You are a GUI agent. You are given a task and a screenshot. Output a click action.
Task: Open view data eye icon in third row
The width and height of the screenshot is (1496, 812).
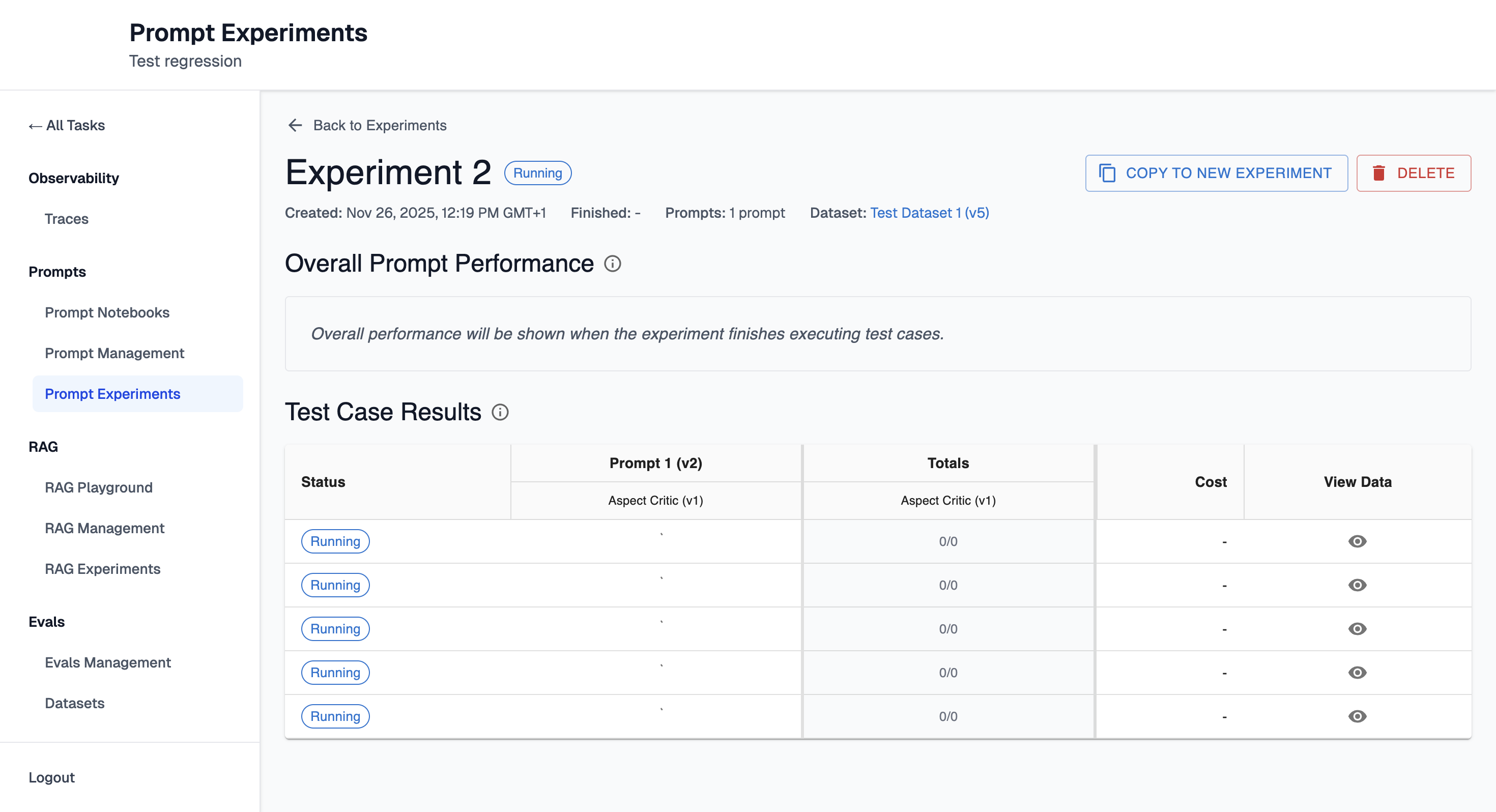coord(1357,629)
